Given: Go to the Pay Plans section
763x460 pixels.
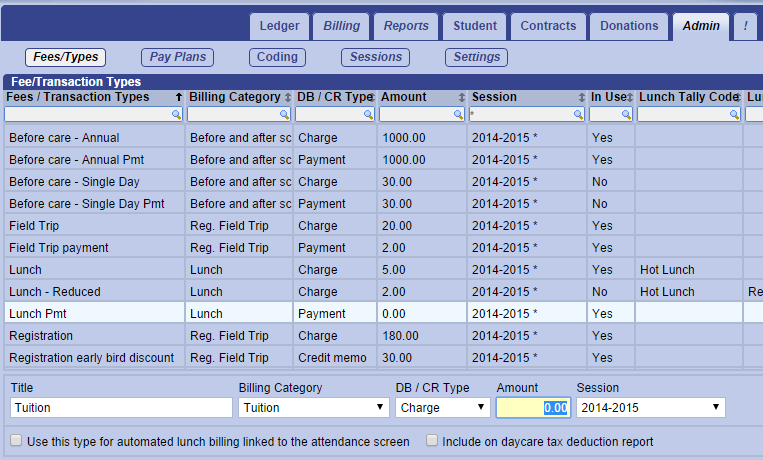Looking at the screenshot, I should [177, 58].
